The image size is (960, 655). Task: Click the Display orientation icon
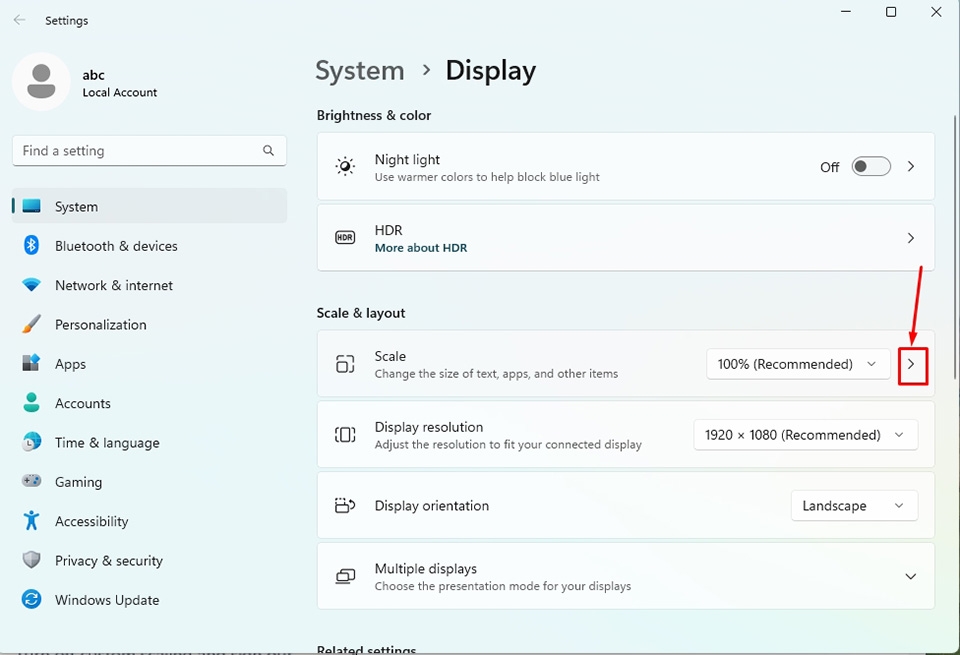(x=345, y=505)
